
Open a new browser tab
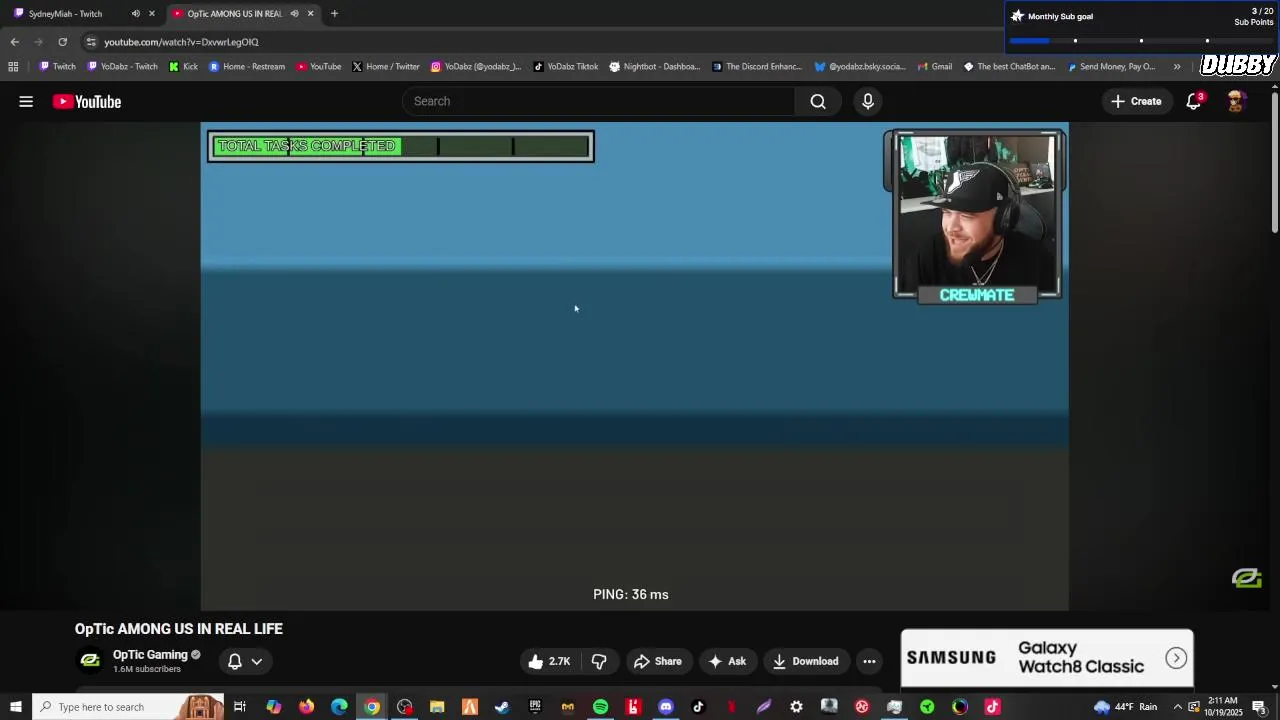click(334, 14)
